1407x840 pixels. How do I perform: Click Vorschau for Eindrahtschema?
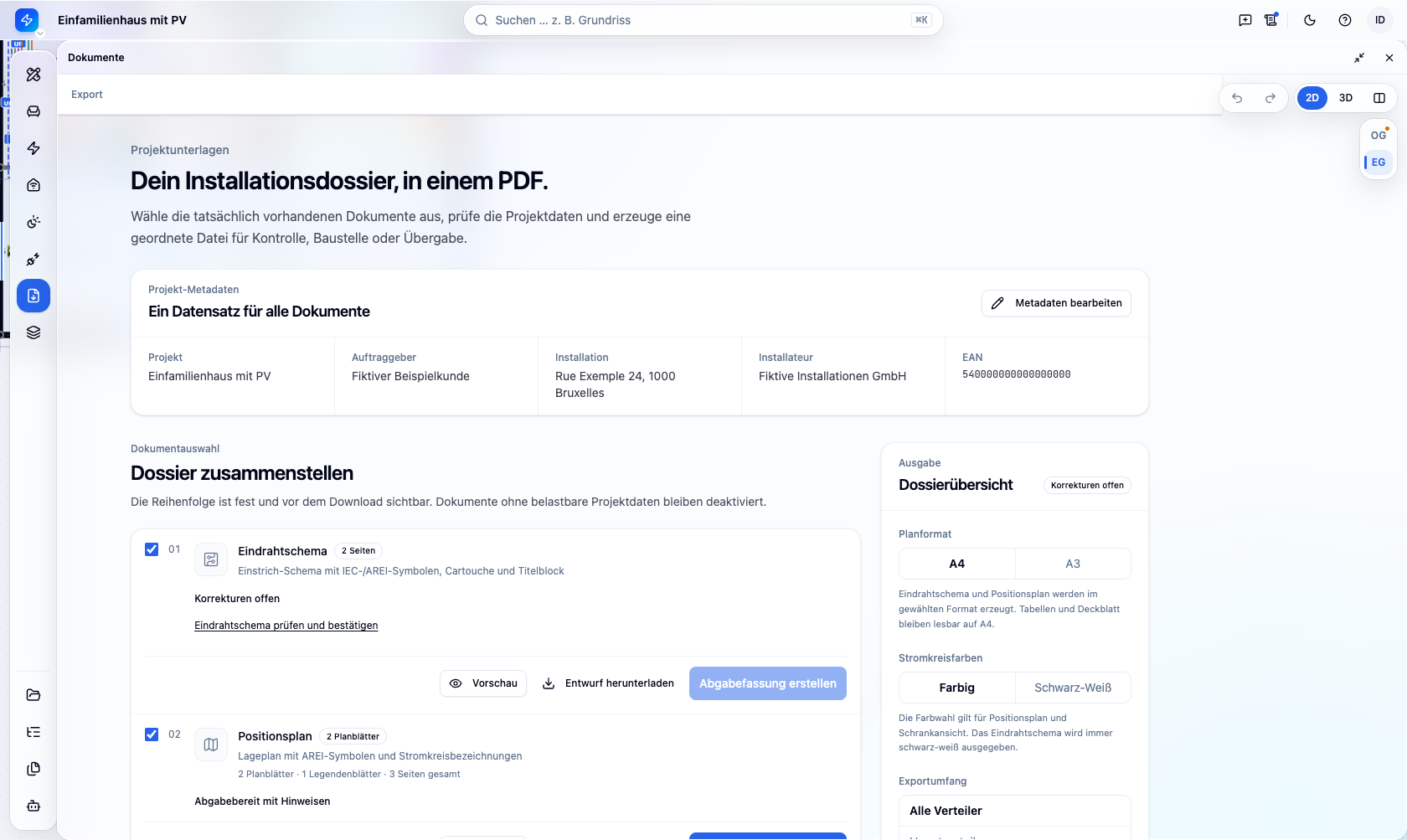[483, 683]
